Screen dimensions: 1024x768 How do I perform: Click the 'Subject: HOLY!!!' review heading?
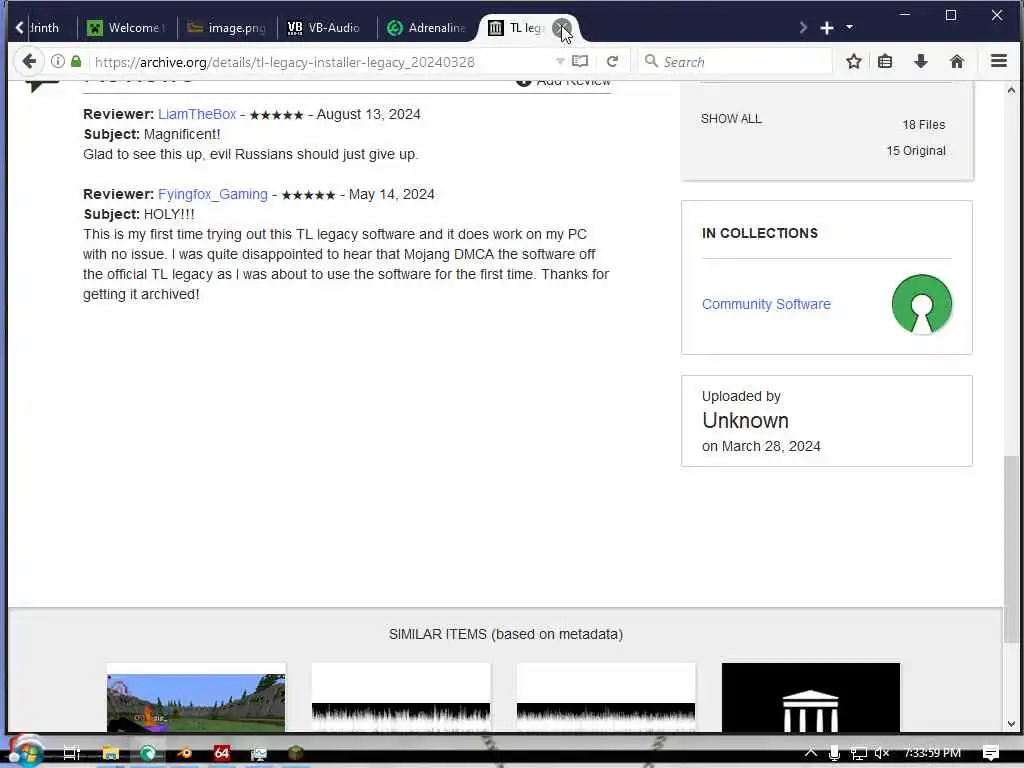pos(138,214)
